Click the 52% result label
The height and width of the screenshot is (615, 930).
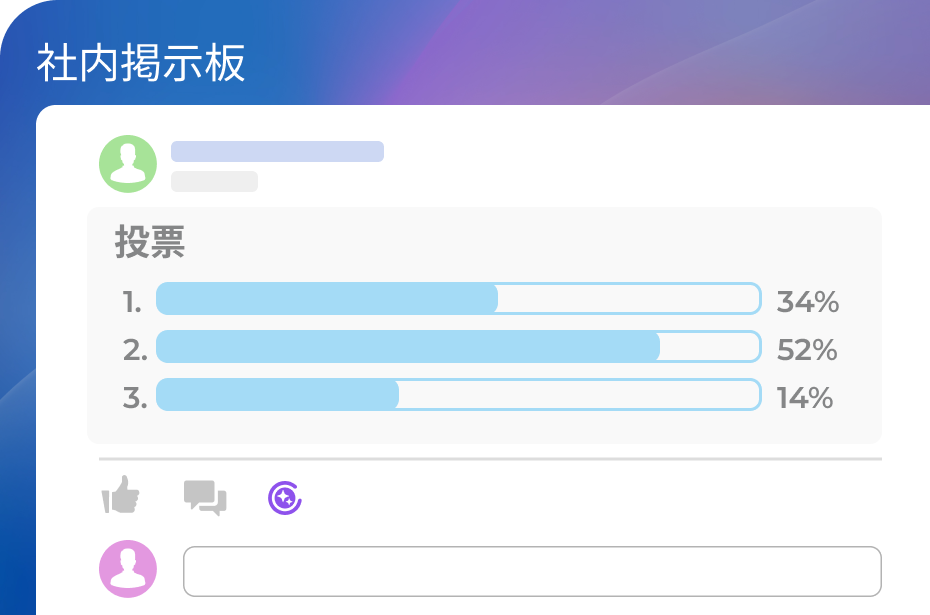pyautogui.click(x=807, y=350)
